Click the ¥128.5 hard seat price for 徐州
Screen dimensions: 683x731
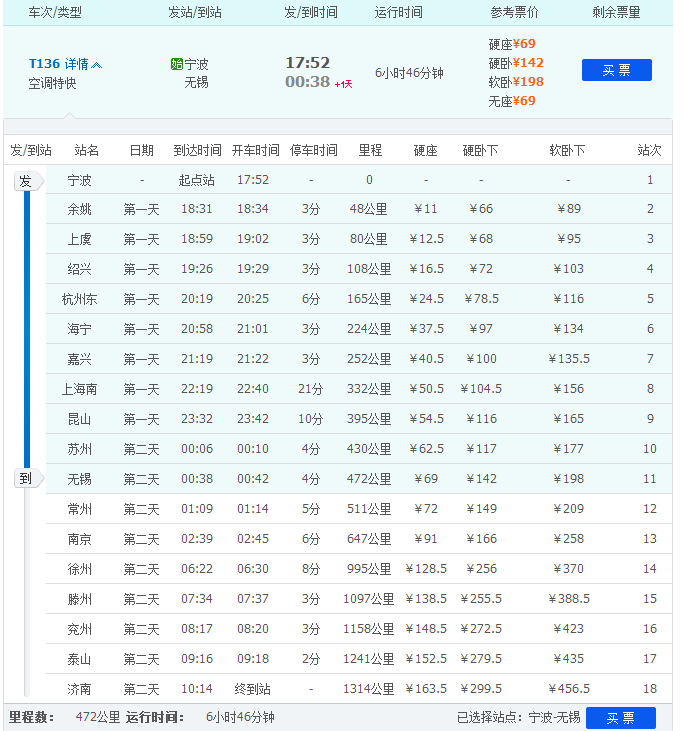point(426,569)
